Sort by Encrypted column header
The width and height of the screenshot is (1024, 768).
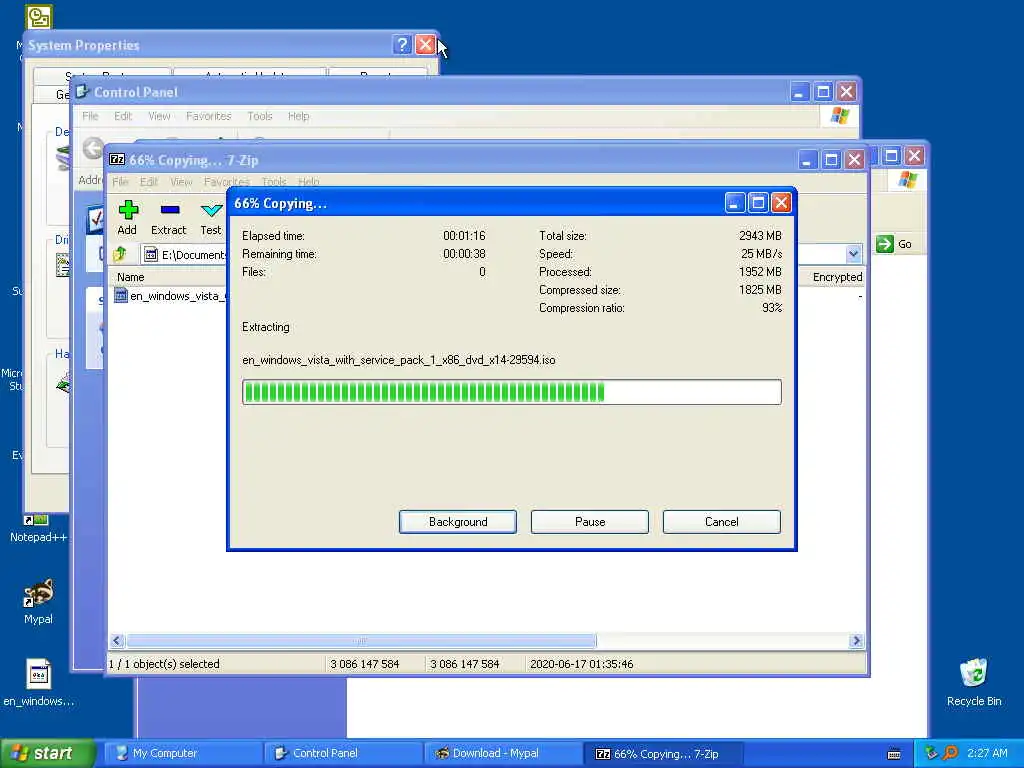[x=837, y=277]
